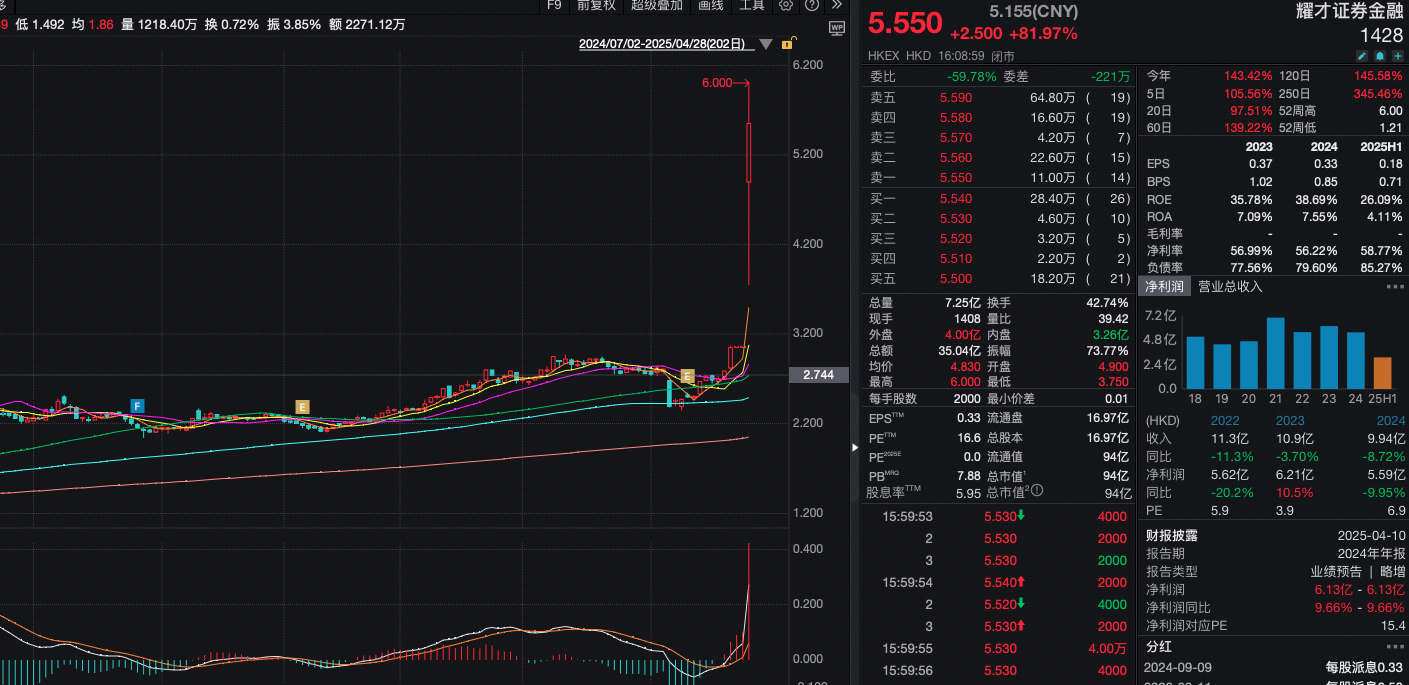This screenshot has width=1409, height=685.
Task: Open chart settings gear icon
Action: 786,5
